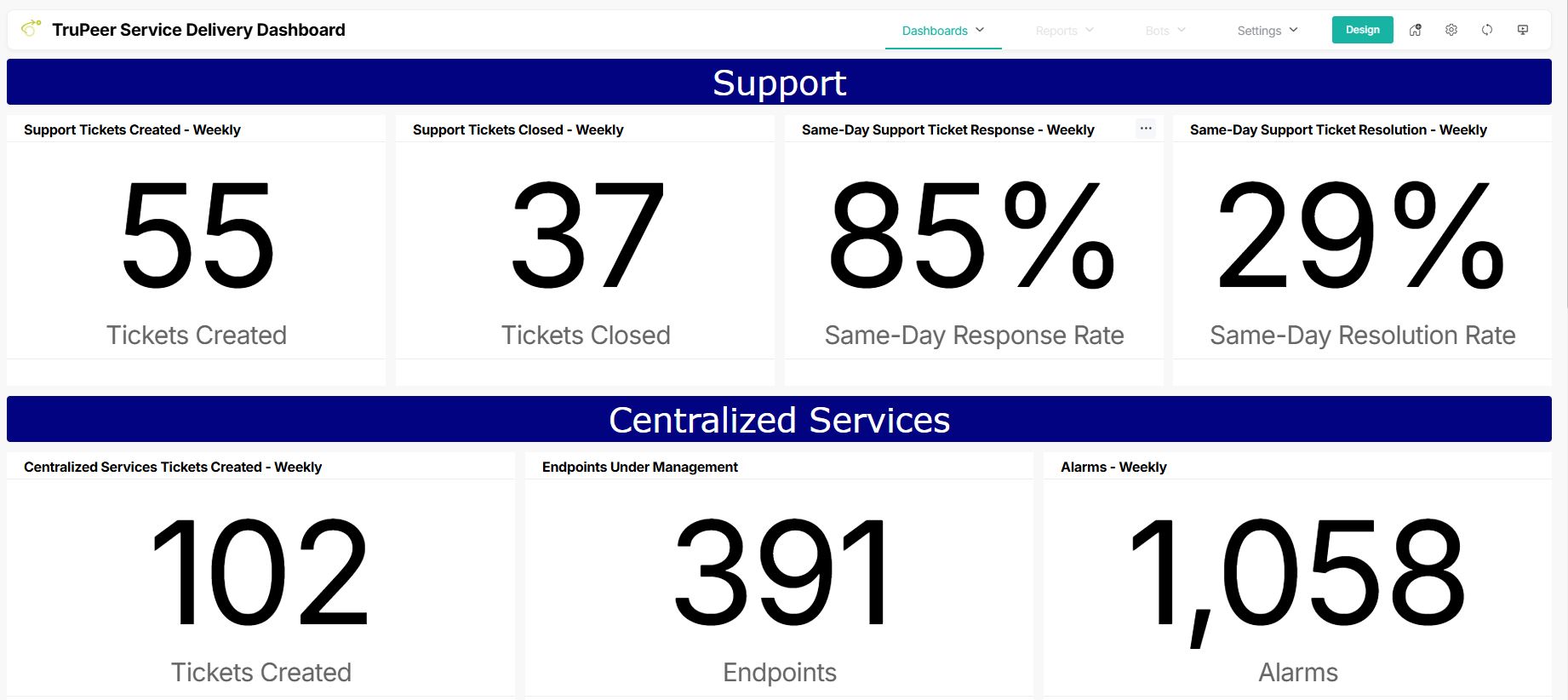
Task: Toggle the Design mode button on
Action: 1362,29
